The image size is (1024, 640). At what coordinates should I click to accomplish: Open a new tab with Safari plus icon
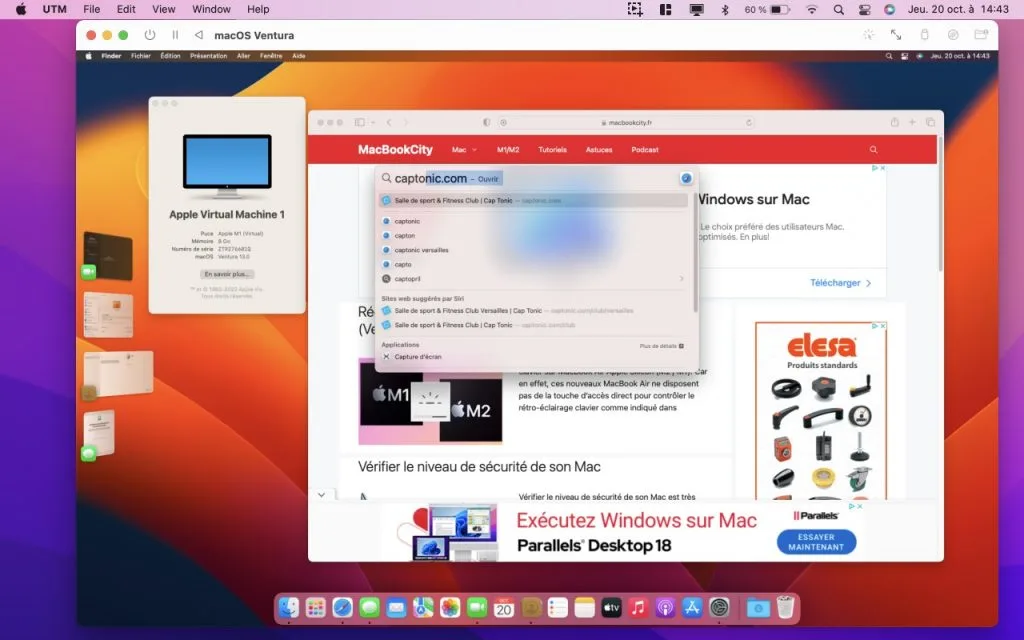[912, 122]
